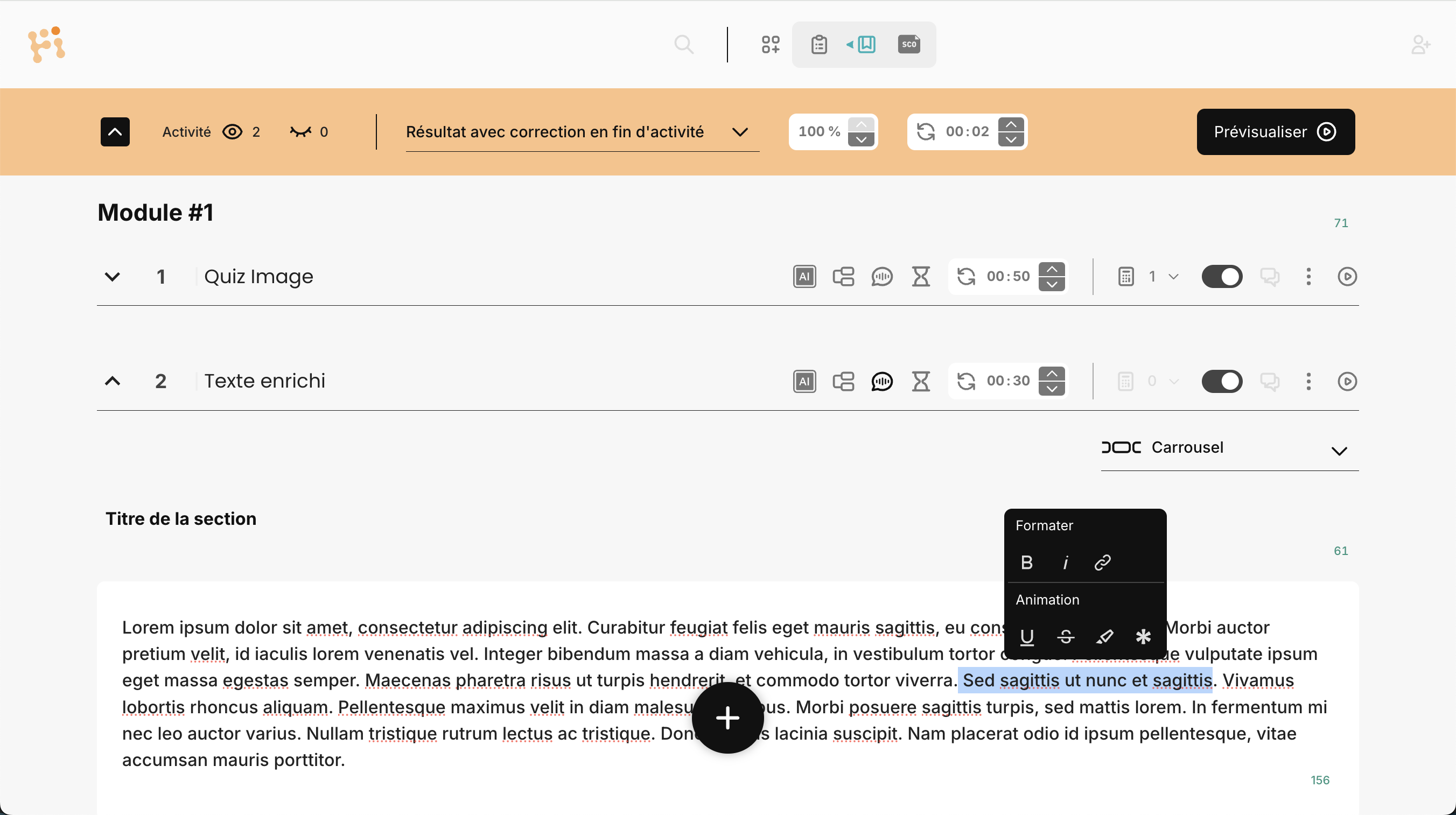Click the Quiz Image calculator score icon
The height and width of the screenshot is (815, 1456).
coord(1126,276)
